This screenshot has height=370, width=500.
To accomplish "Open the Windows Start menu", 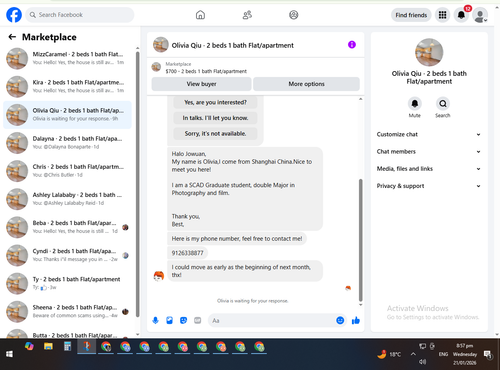I will click(x=9, y=354).
